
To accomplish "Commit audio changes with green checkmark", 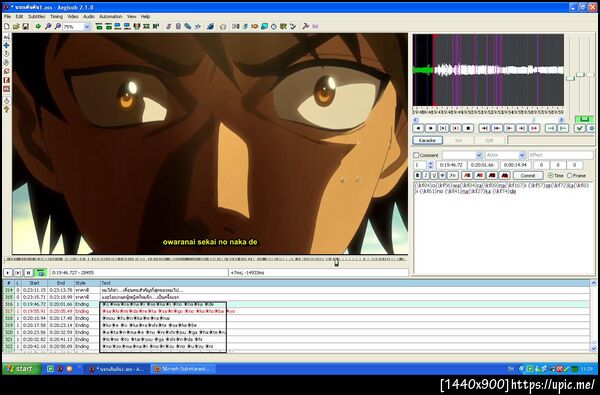I will click(579, 128).
